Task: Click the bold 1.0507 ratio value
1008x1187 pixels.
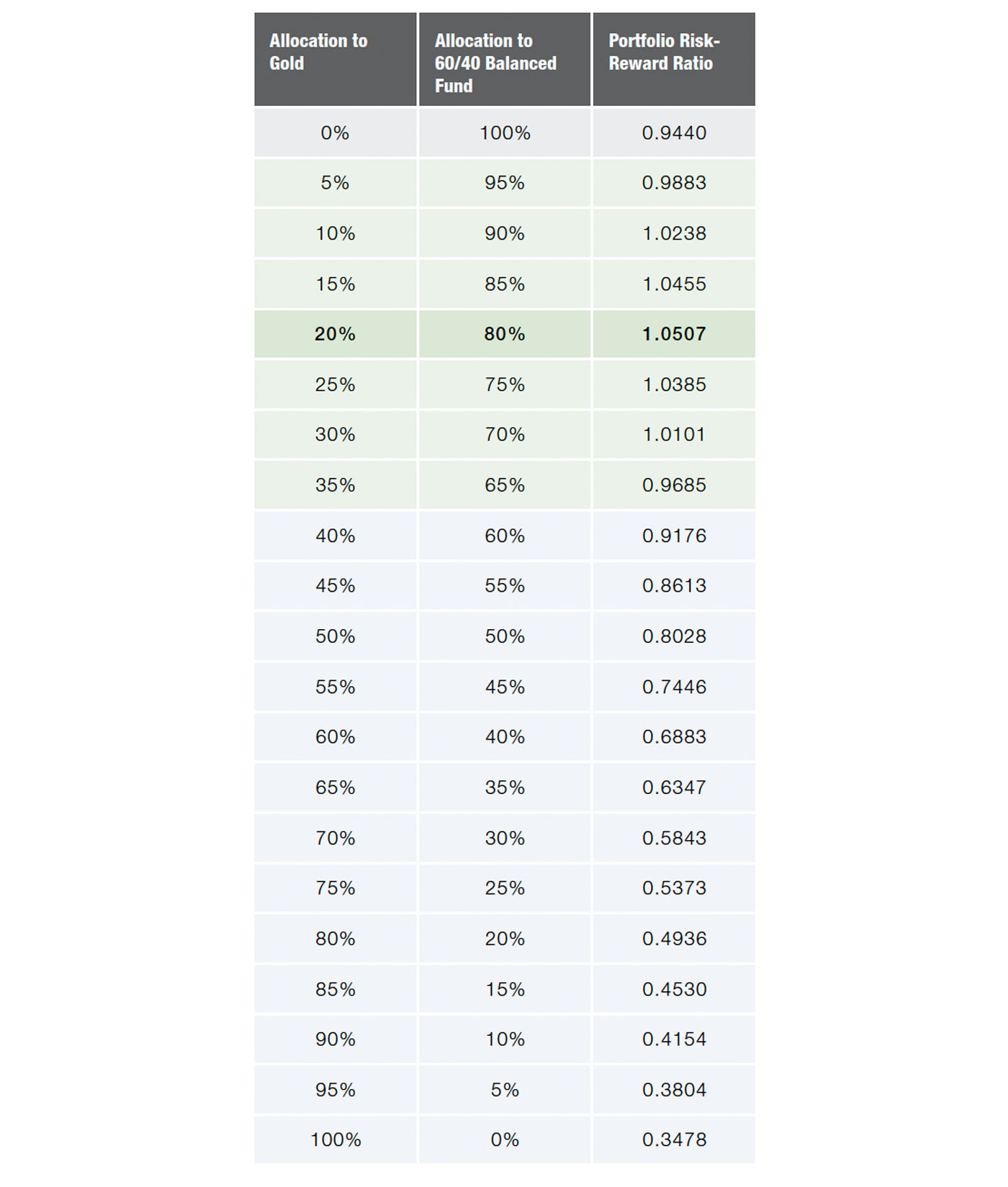Action: coord(674,334)
